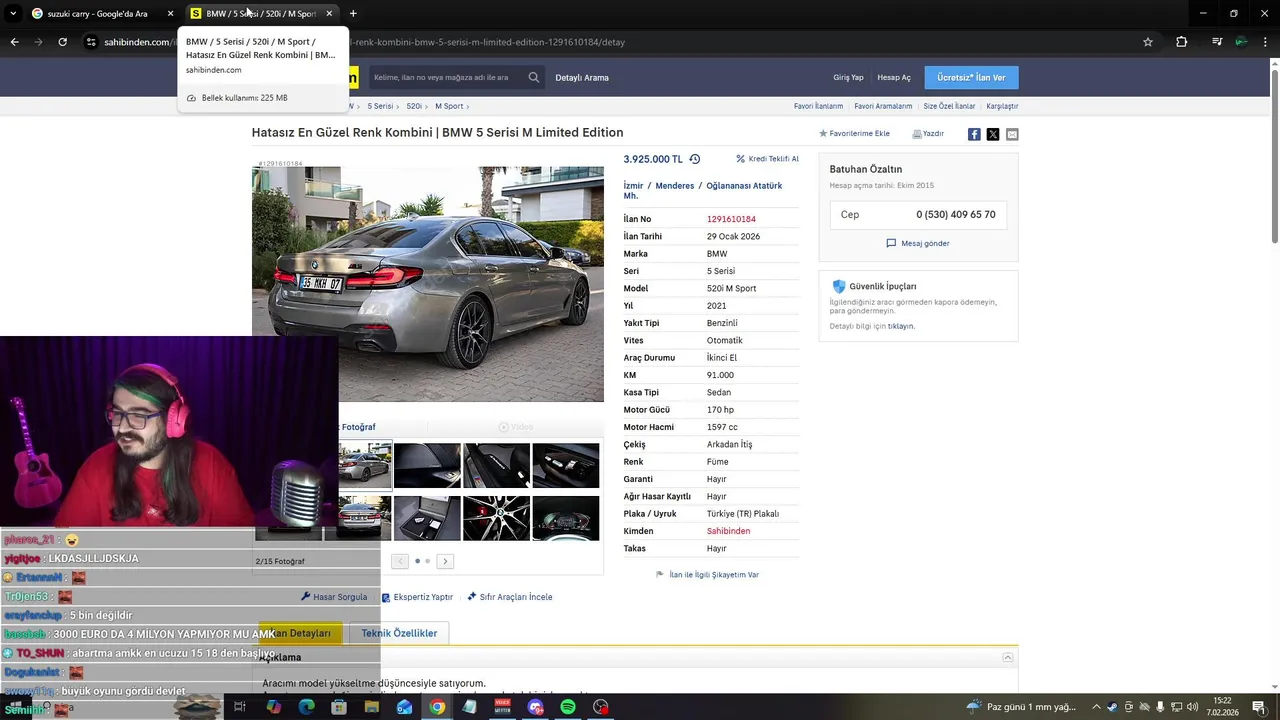Open Detaylı Arama
The width and height of the screenshot is (1280, 720).
point(582,77)
